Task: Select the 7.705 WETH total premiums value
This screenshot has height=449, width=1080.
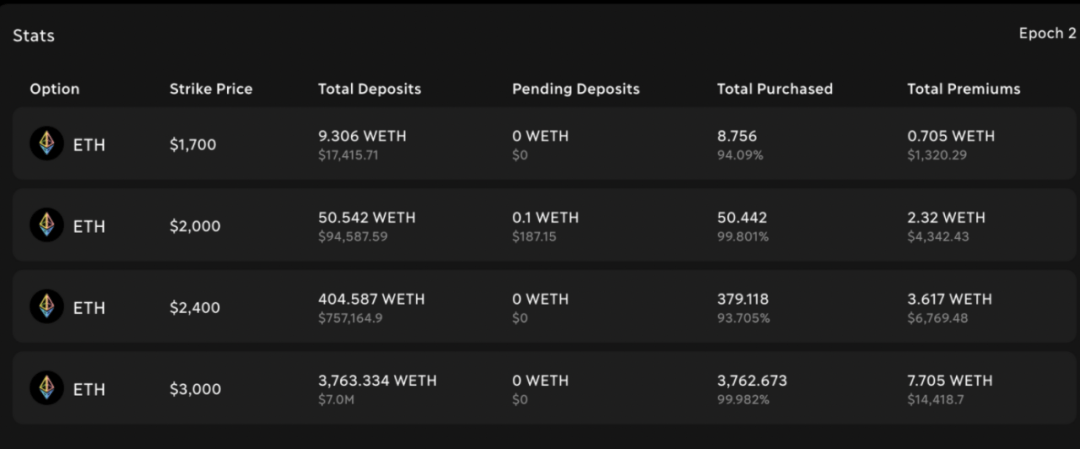Action: pos(950,380)
